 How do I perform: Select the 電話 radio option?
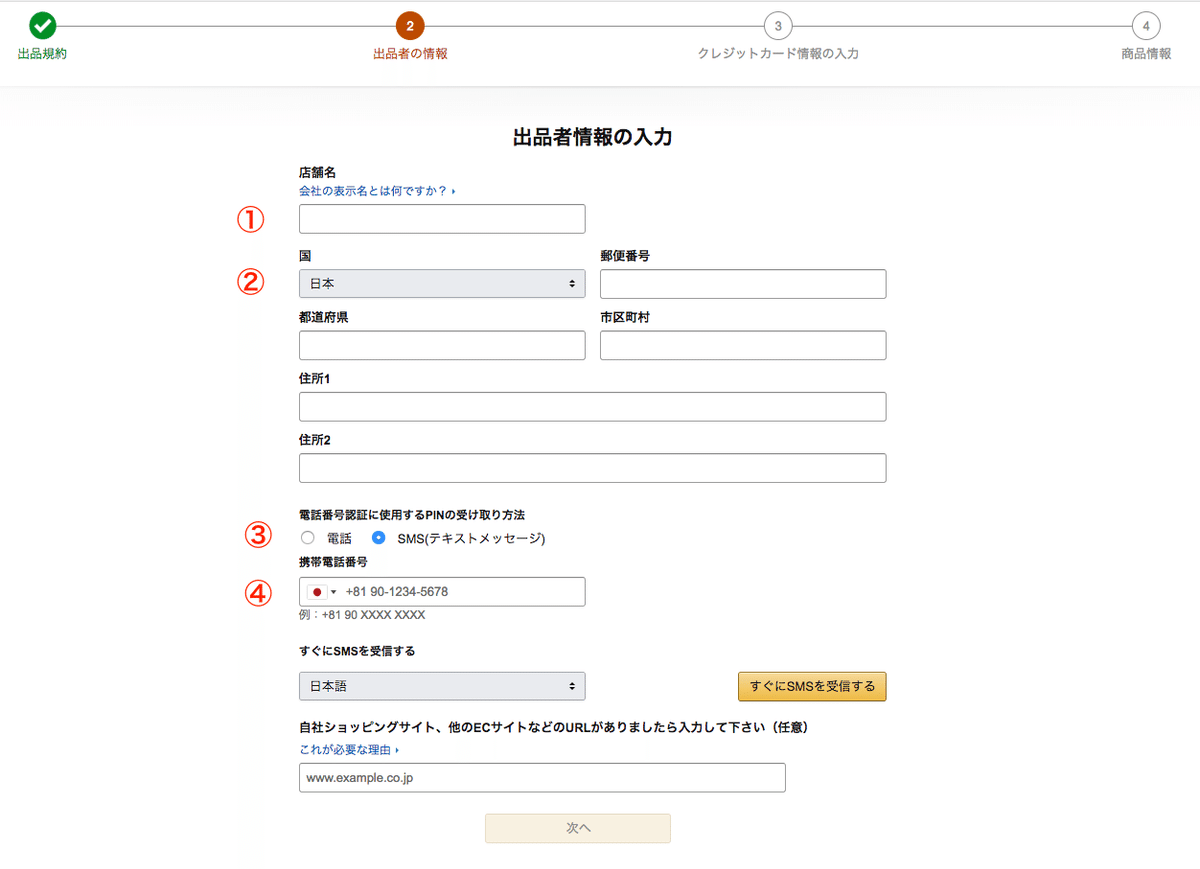[x=308, y=538]
